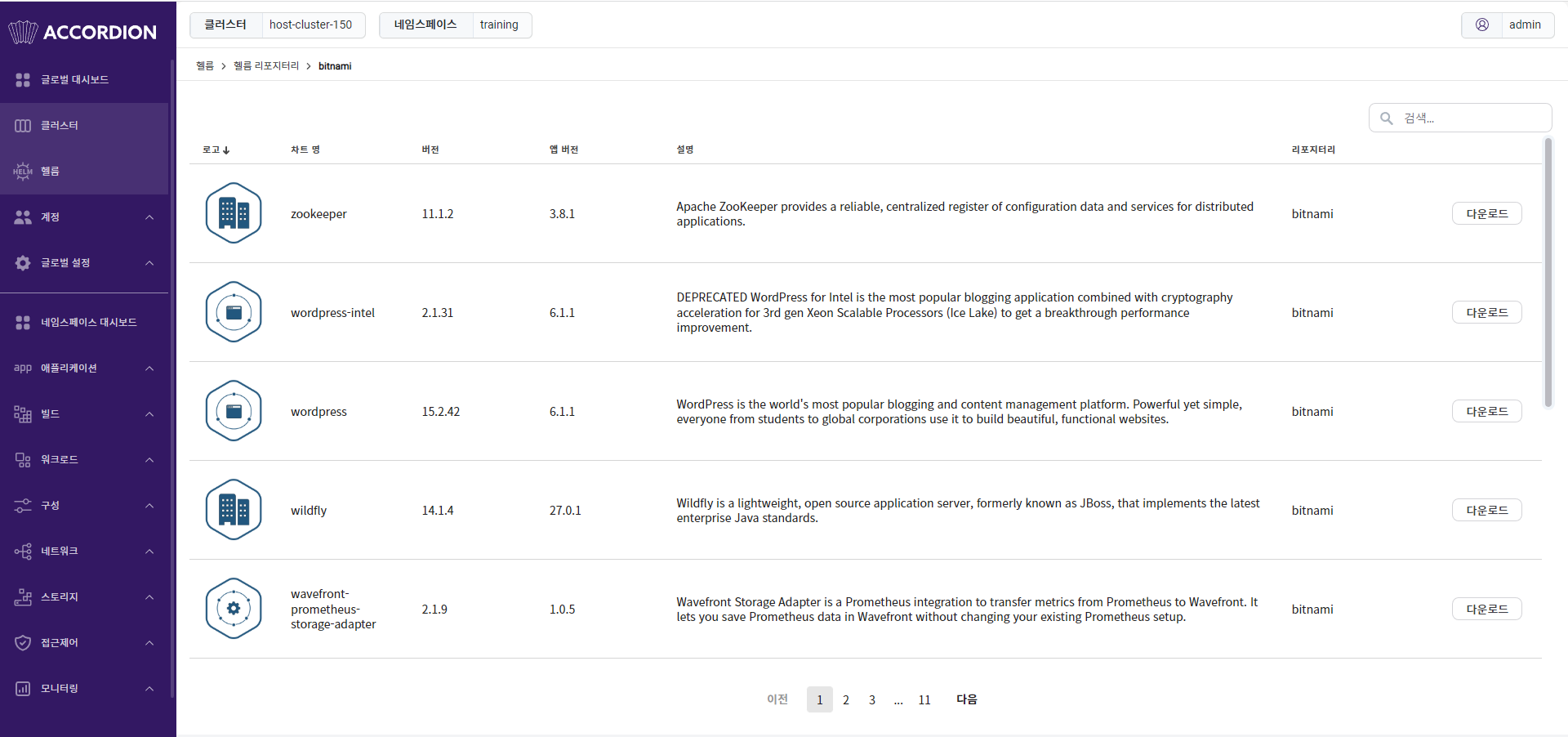The height and width of the screenshot is (737, 1568).
Task: Expand the 네트워크 menu chevron
Action: coord(149,552)
